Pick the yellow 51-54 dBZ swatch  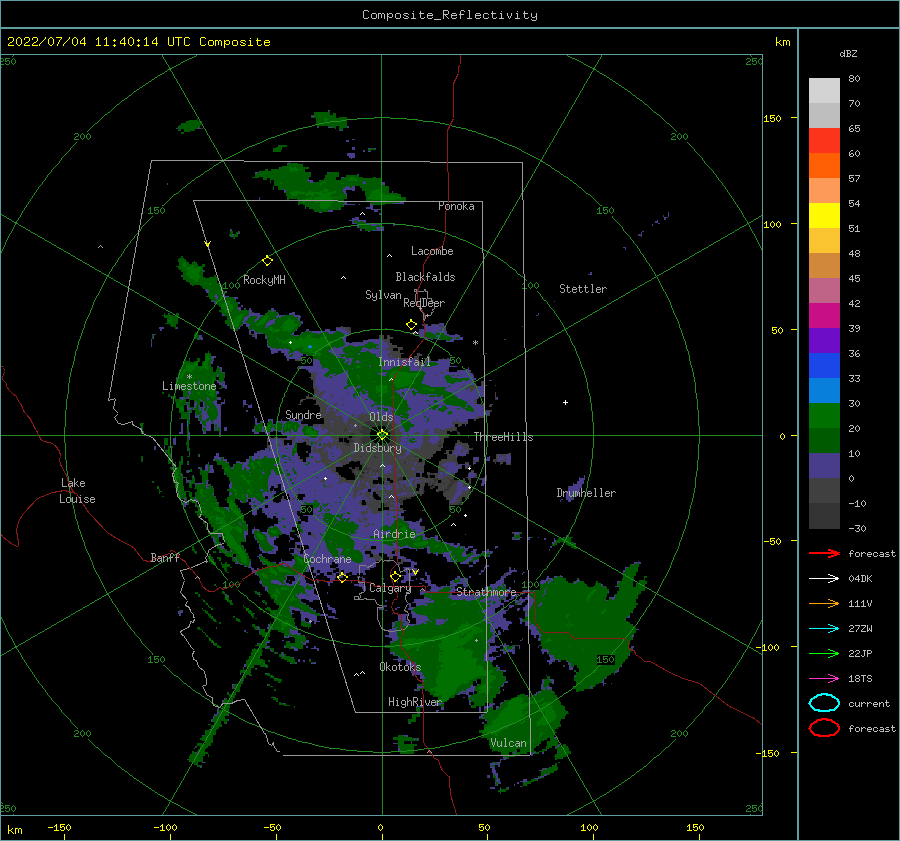[824, 216]
